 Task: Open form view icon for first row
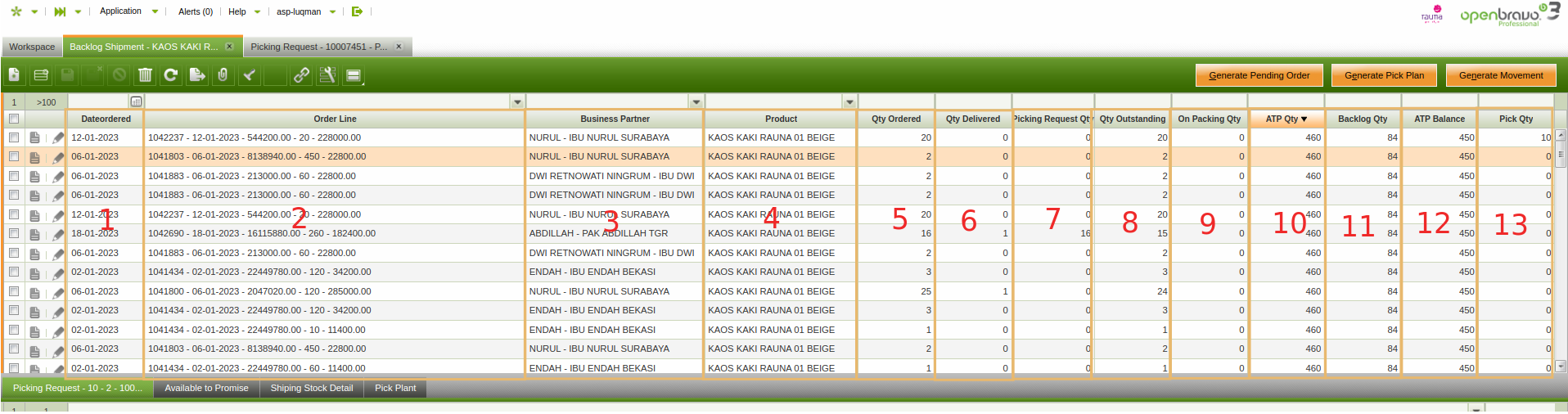pos(34,137)
